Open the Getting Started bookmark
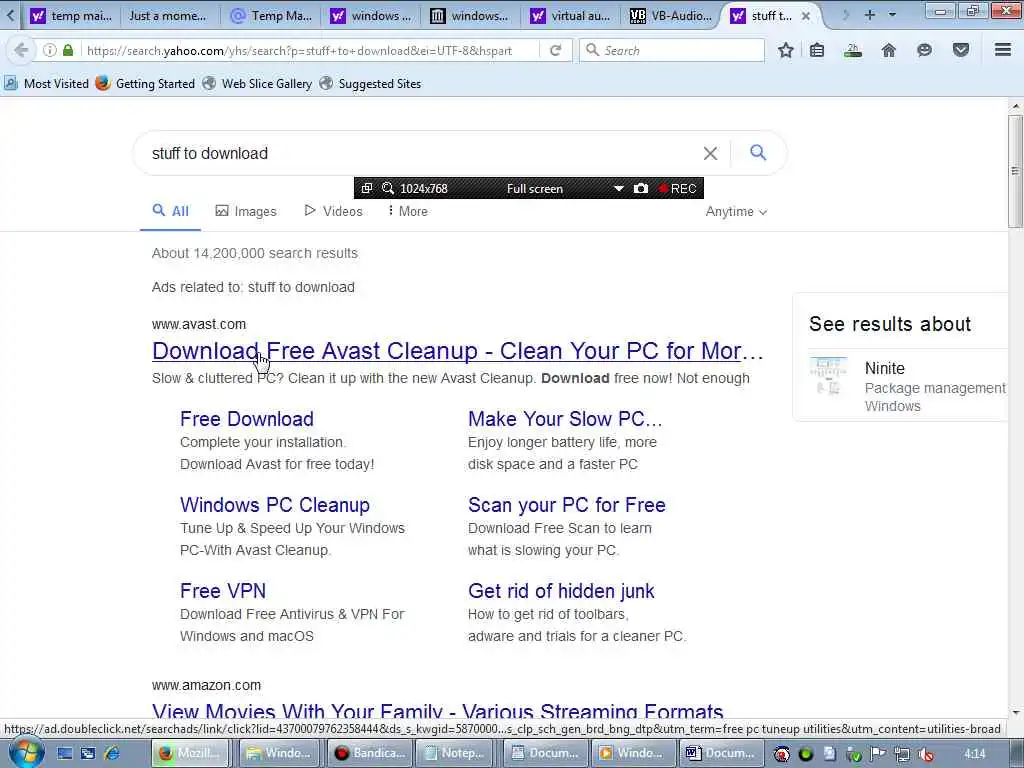The width and height of the screenshot is (1024, 768). 146,84
